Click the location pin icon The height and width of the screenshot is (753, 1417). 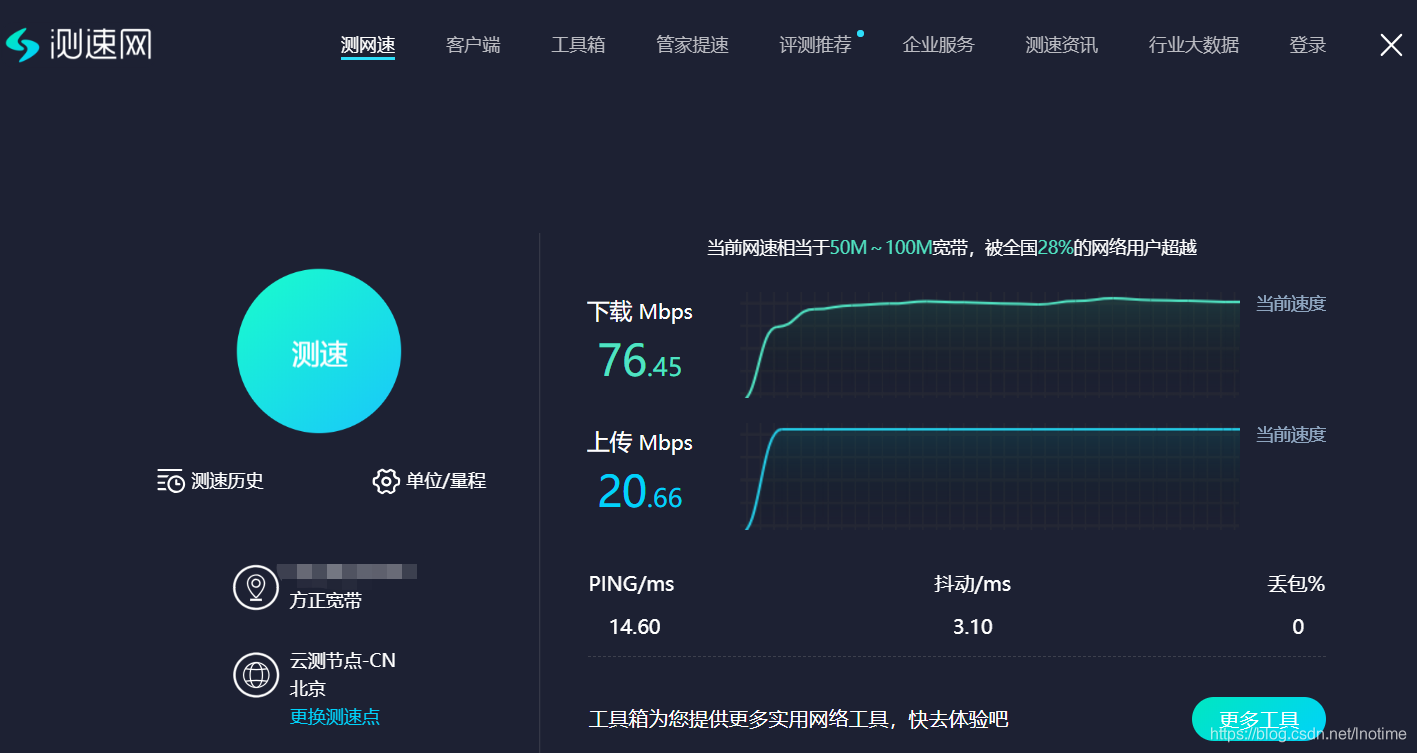[x=256, y=587]
